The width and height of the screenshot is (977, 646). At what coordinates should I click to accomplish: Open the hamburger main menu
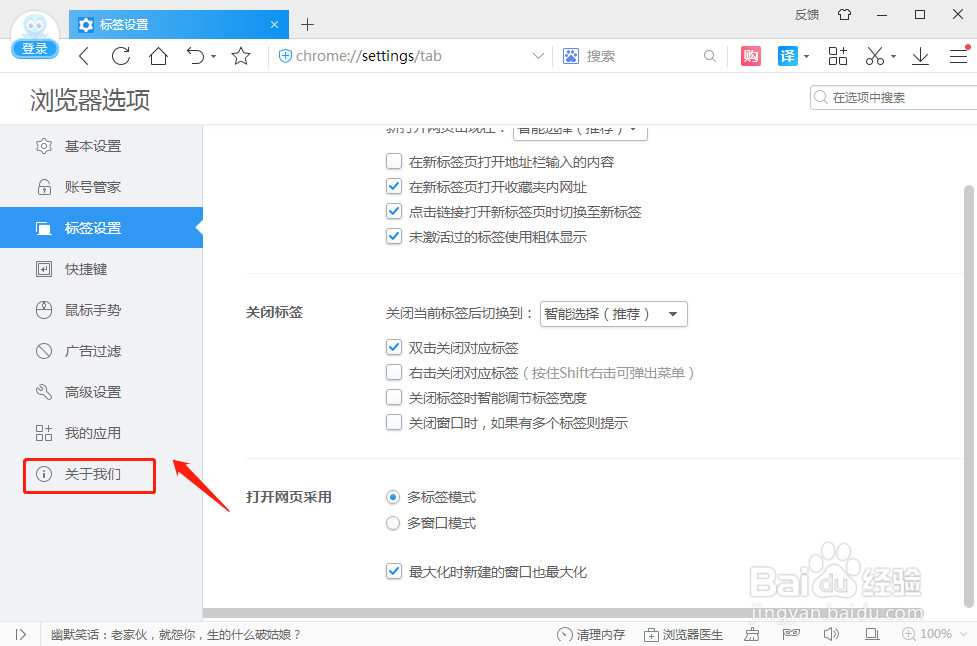point(959,56)
